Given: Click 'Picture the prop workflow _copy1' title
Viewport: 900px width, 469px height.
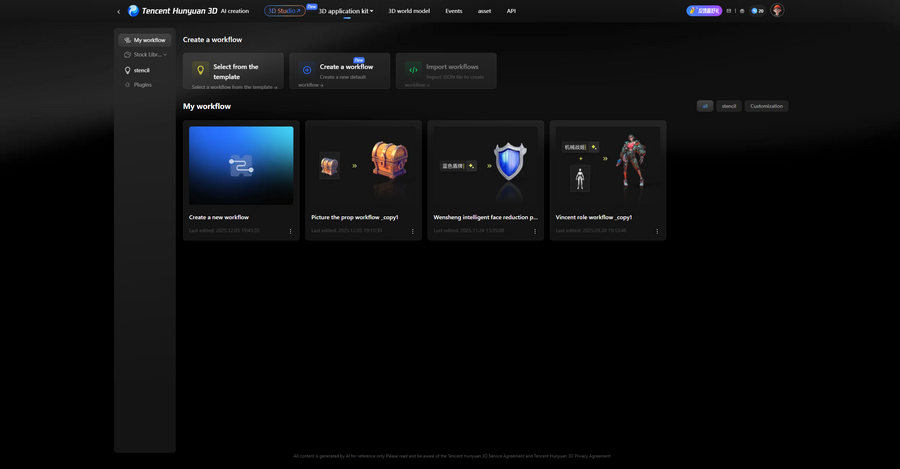Looking at the screenshot, I should pyautogui.click(x=355, y=218).
